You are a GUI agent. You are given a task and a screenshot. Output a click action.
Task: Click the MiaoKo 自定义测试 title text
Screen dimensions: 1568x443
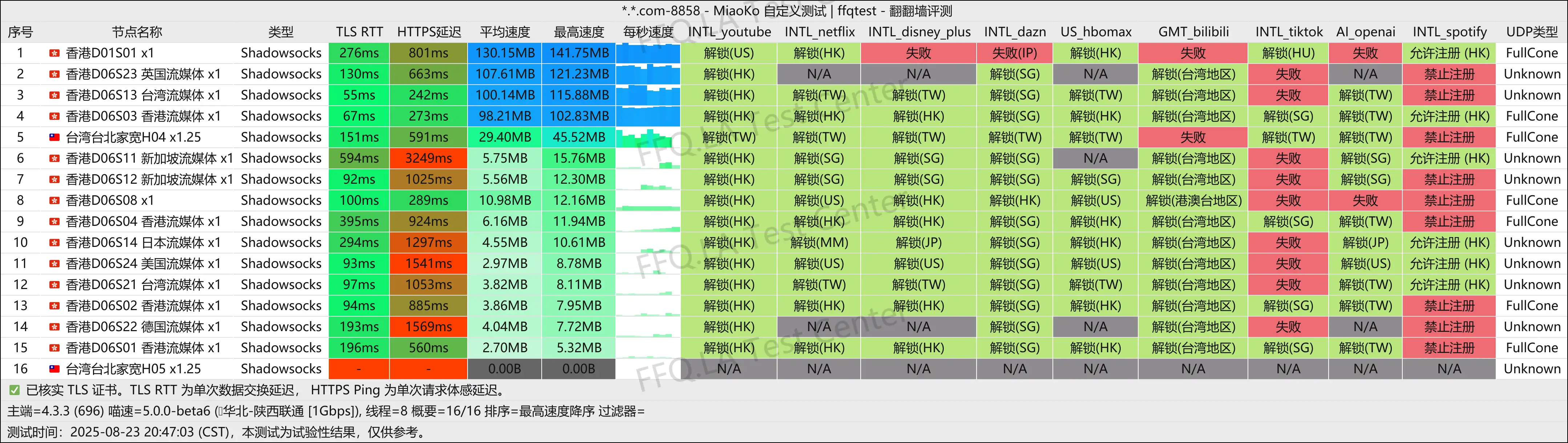(x=769, y=11)
